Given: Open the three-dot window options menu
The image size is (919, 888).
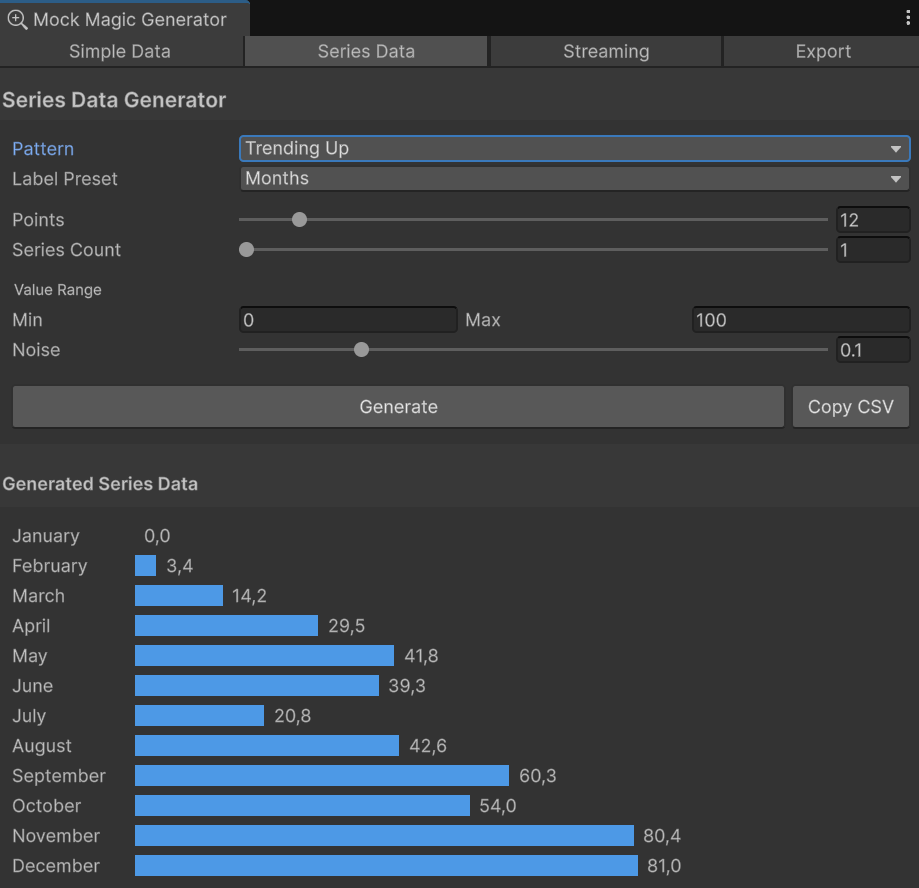Looking at the screenshot, I should tap(908, 18).
